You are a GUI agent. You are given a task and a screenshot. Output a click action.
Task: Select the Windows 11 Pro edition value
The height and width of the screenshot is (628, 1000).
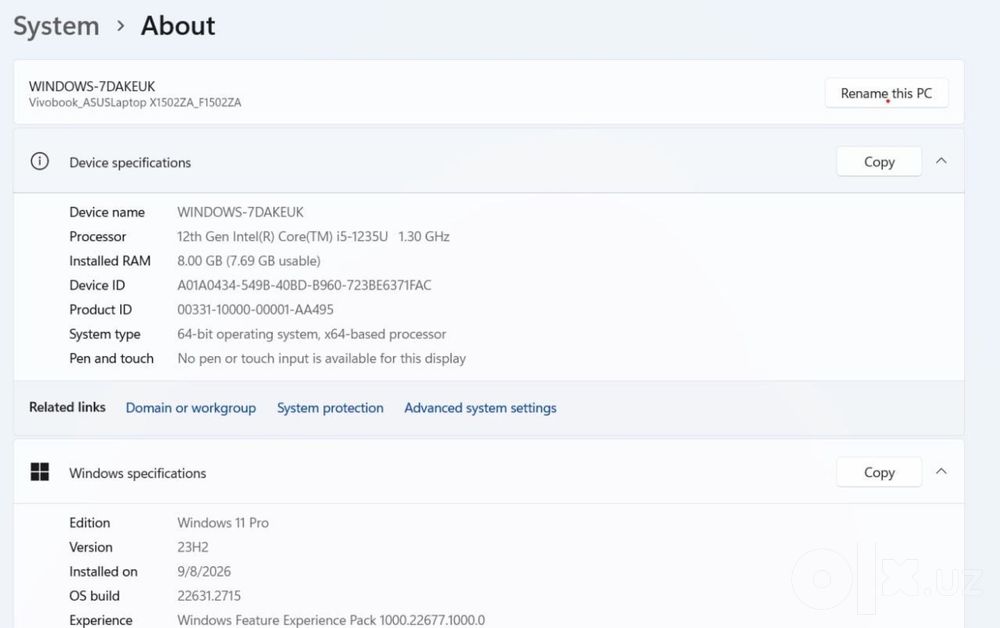pos(223,523)
